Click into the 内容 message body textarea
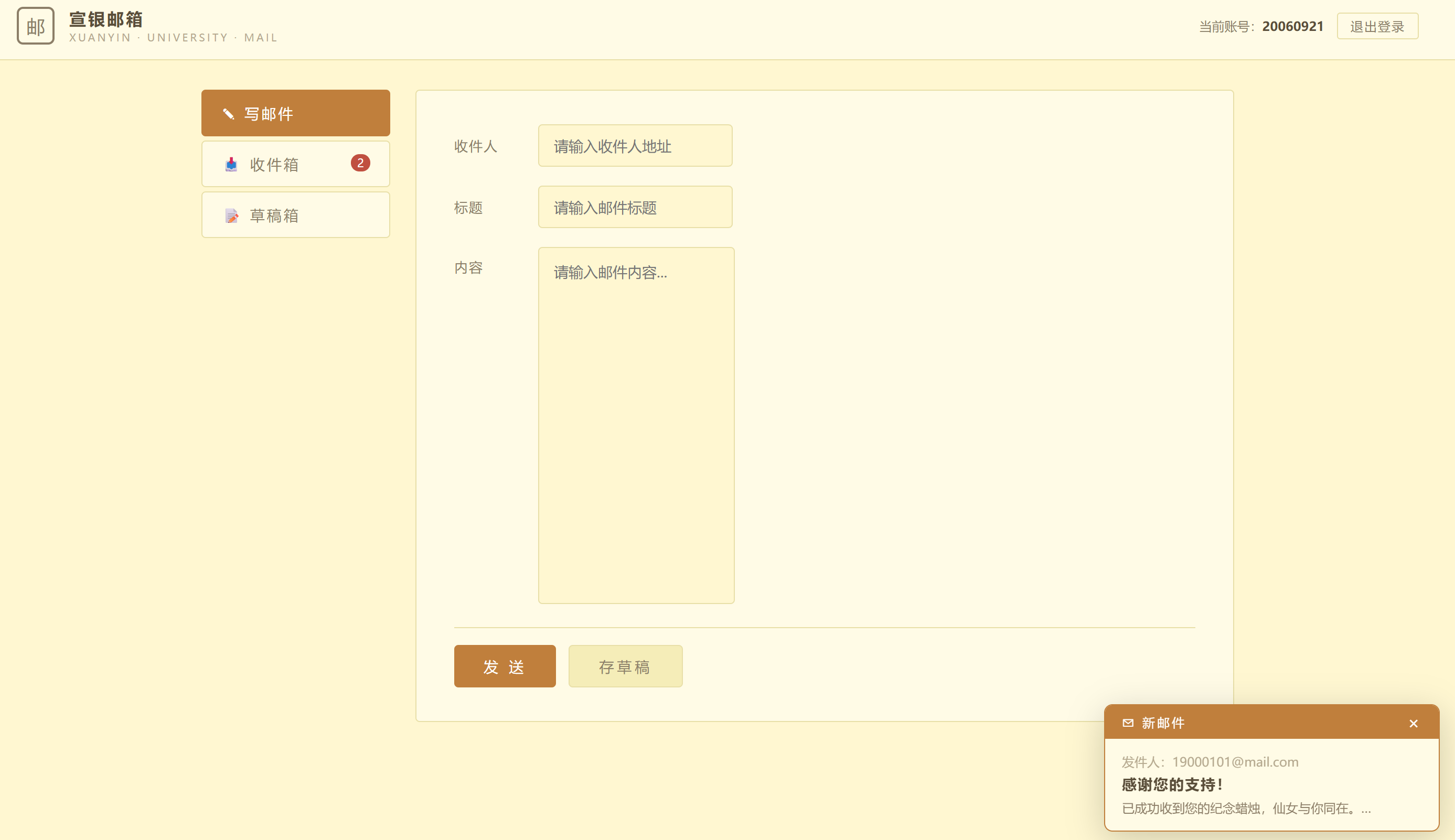Image resolution: width=1455 pixels, height=840 pixels. [636, 426]
